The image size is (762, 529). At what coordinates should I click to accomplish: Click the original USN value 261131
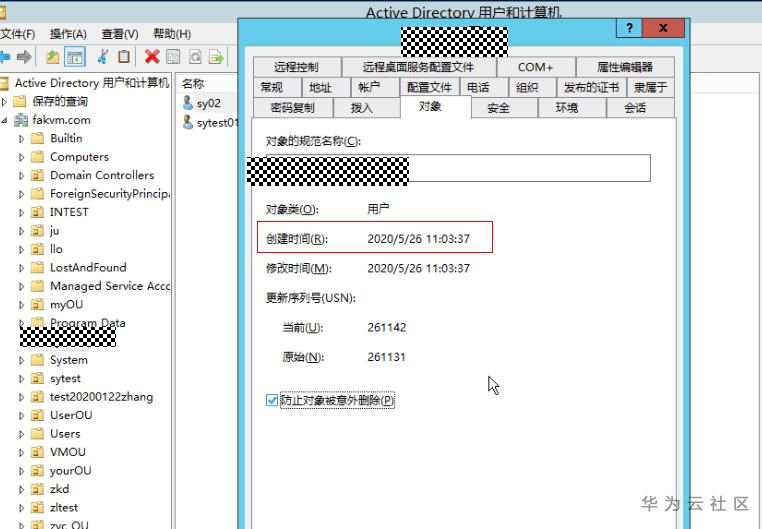pyautogui.click(x=386, y=357)
